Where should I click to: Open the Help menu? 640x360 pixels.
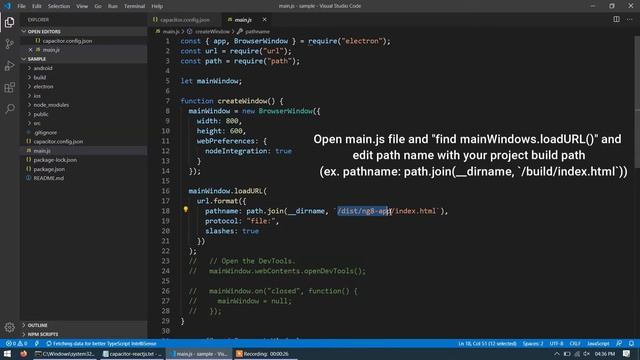tap(157, 6)
